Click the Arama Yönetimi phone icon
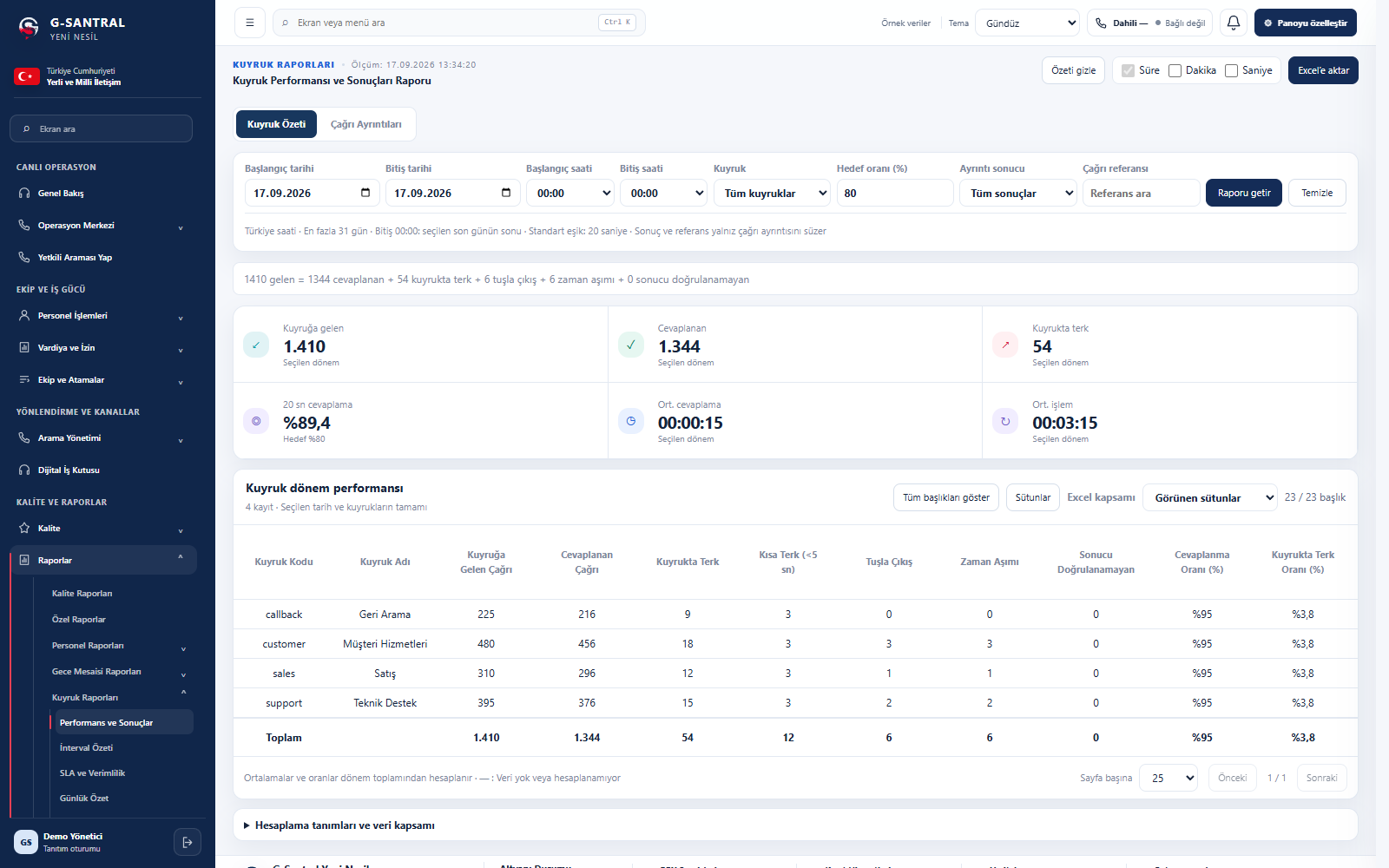1389x868 pixels. tap(24, 438)
